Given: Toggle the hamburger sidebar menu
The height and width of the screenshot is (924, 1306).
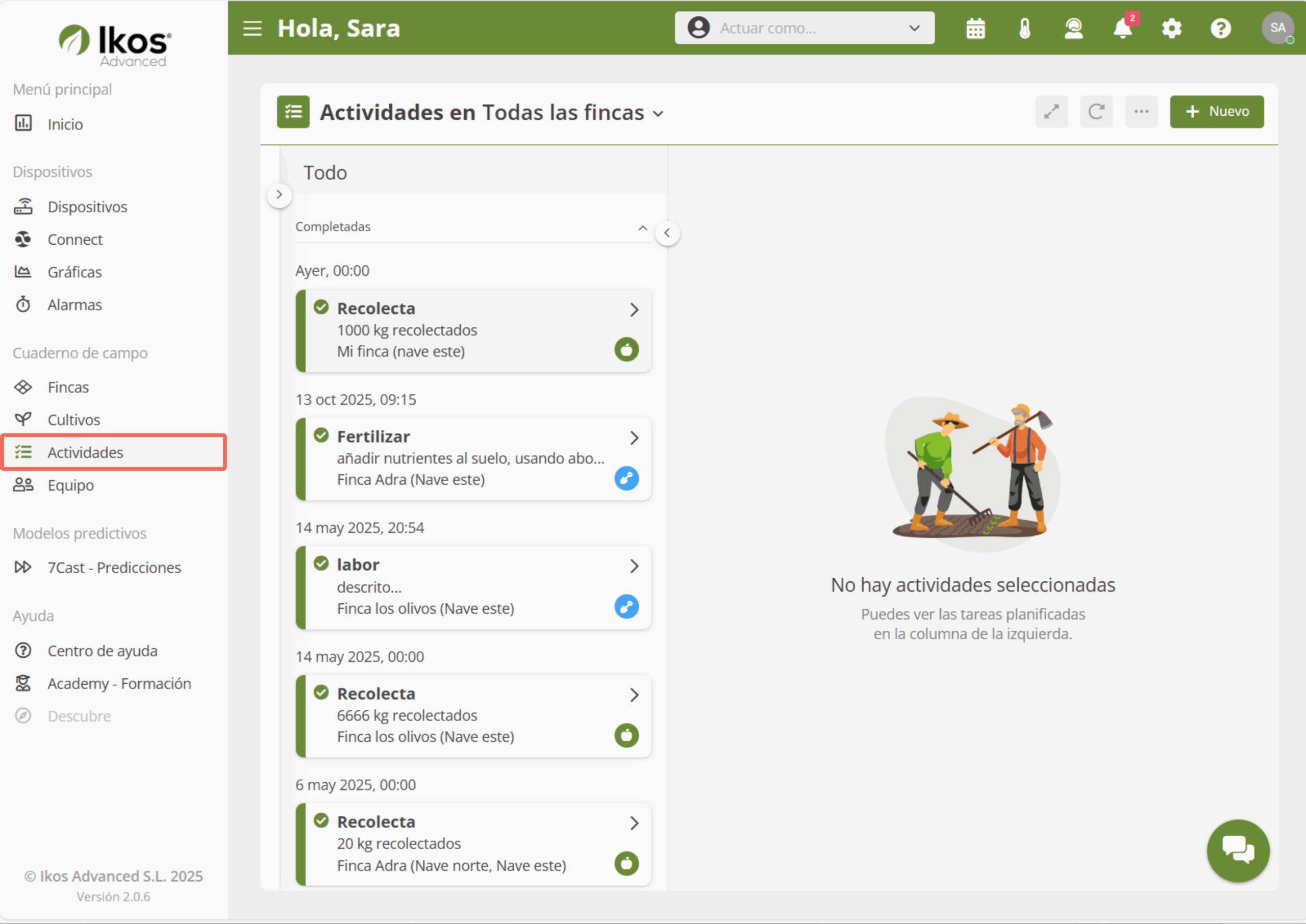Looking at the screenshot, I should 252,29.
